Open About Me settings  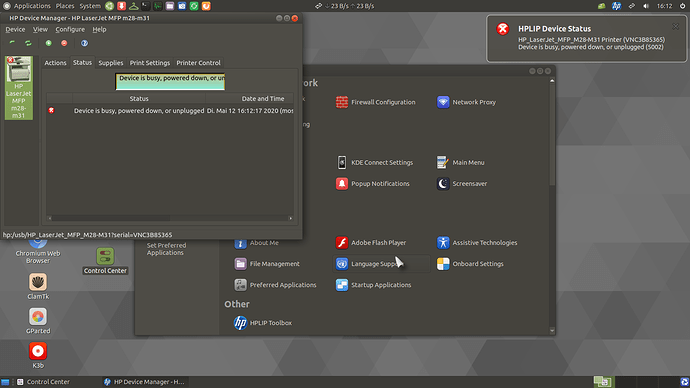[x=256, y=242]
